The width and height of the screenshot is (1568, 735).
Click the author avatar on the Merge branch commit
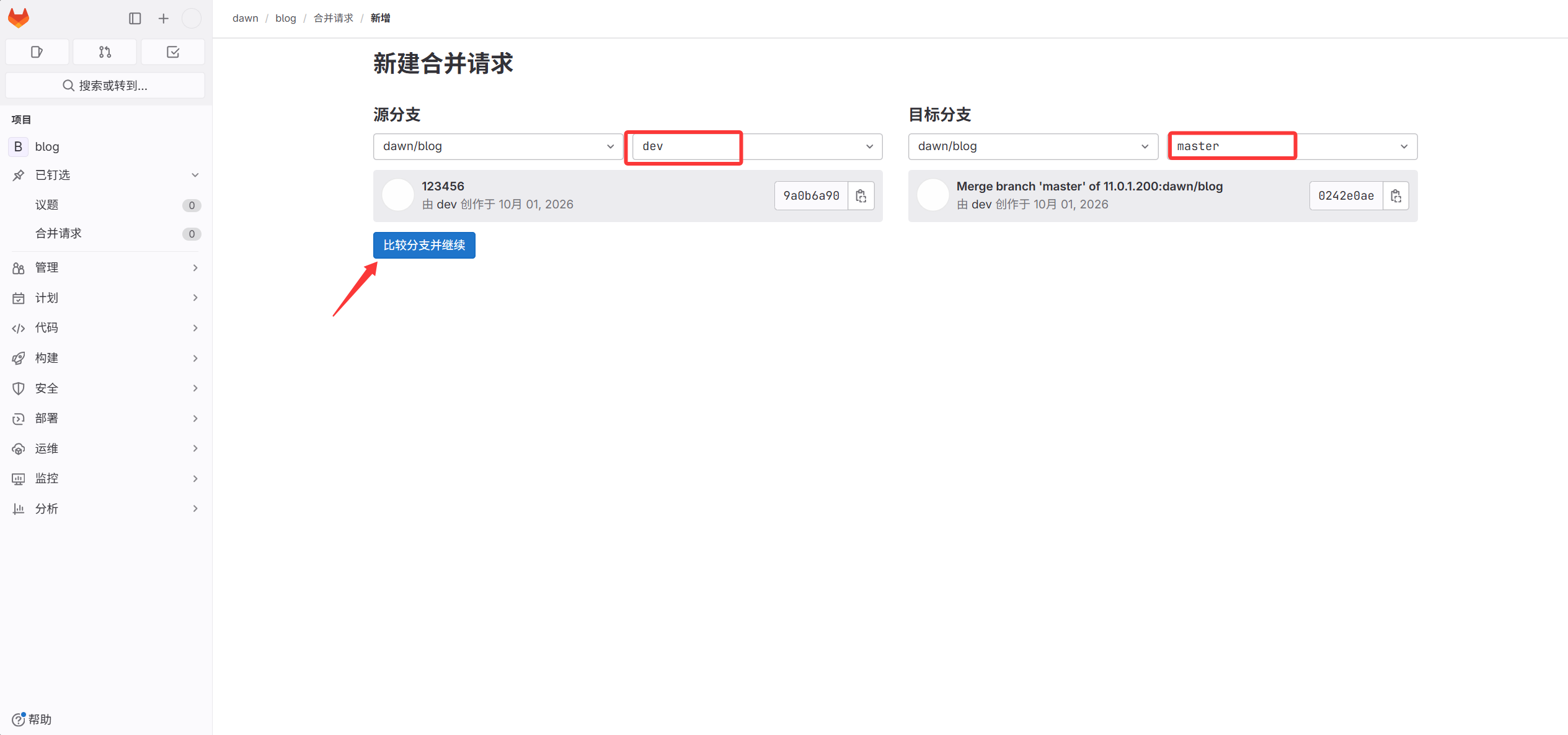coord(933,195)
